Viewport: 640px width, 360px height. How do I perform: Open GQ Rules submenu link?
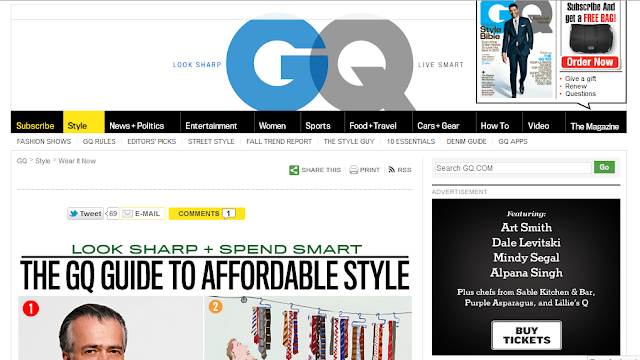99,142
